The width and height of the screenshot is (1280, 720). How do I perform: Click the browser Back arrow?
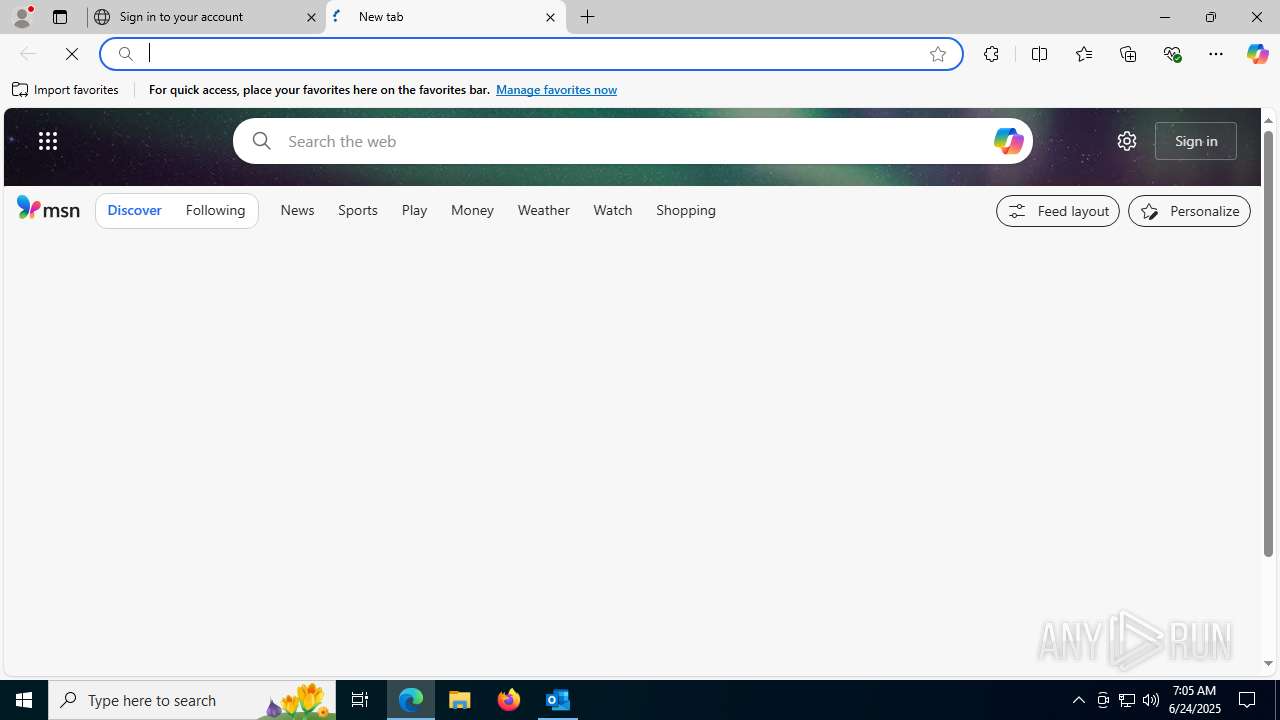pos(27,54)
